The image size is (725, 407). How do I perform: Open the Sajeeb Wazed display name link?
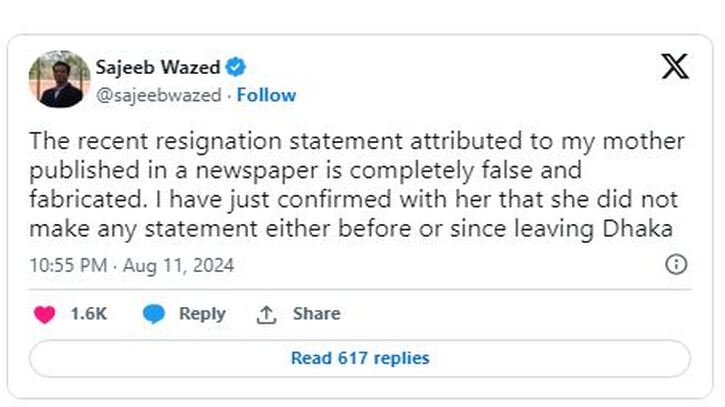pyautogui.click(x=158, y=68)
